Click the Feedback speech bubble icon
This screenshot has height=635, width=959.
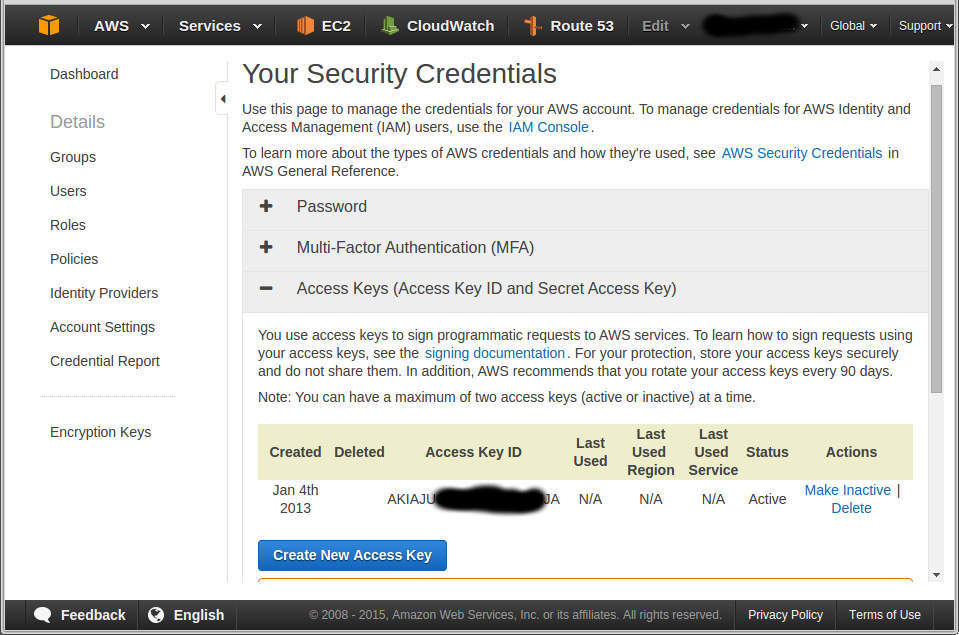[43, 614]
